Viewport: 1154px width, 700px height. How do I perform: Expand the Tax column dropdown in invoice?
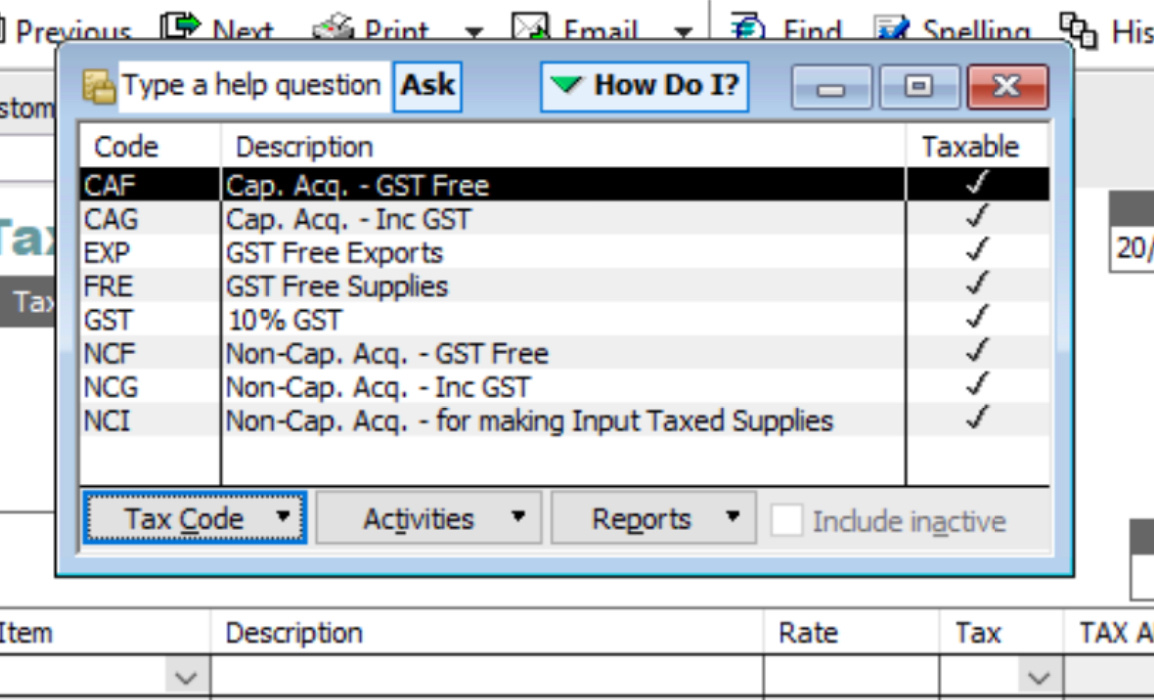point(1038,677)
